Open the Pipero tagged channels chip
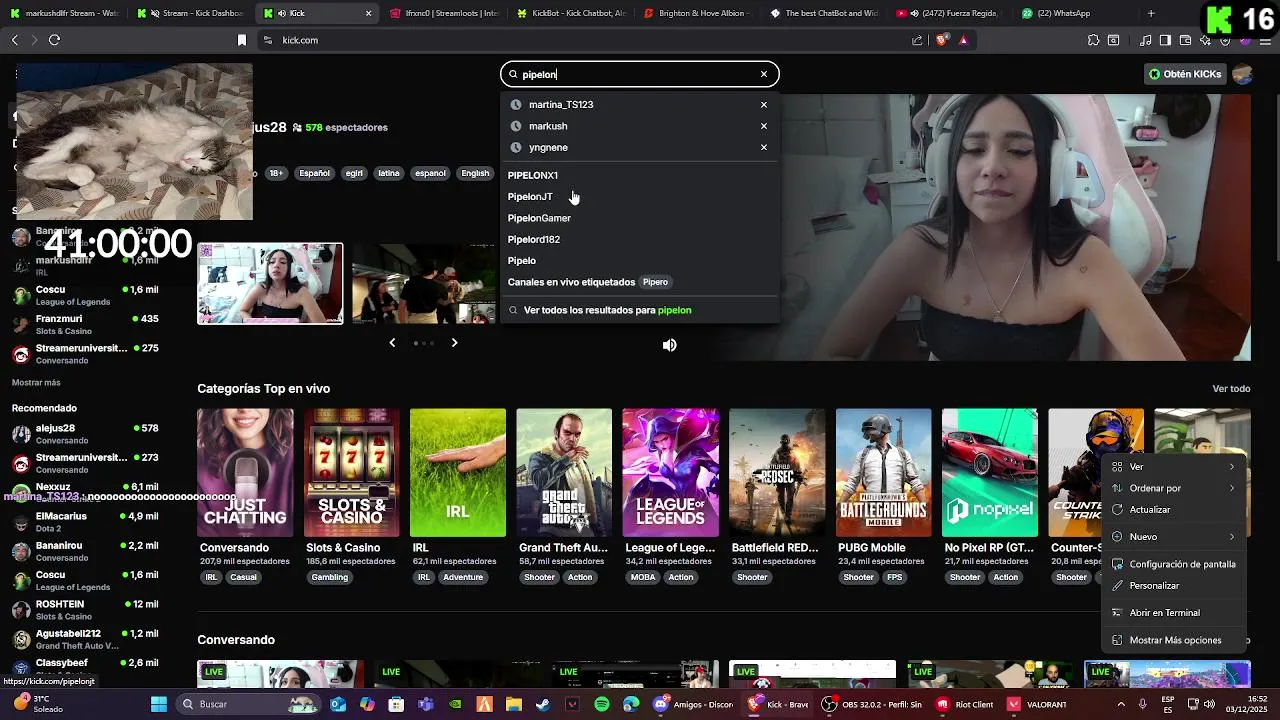 coord(655,282)
